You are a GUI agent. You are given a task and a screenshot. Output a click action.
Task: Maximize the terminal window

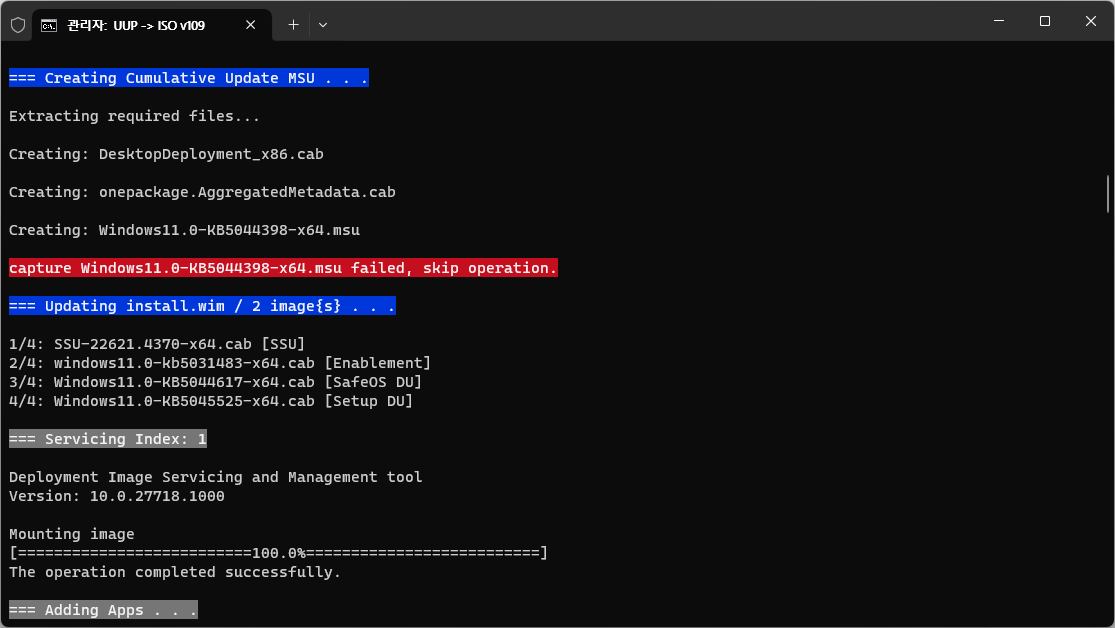point(1045,21)
